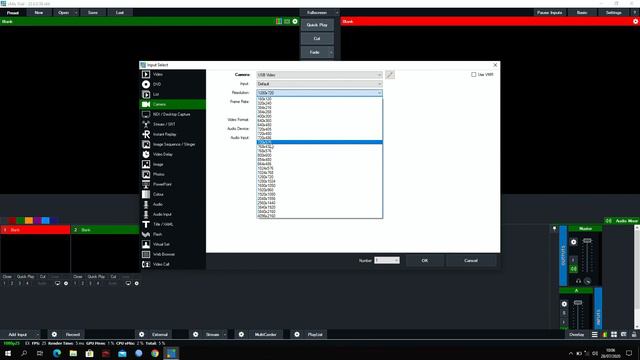Open Google Chrome from taskbar

155,353
